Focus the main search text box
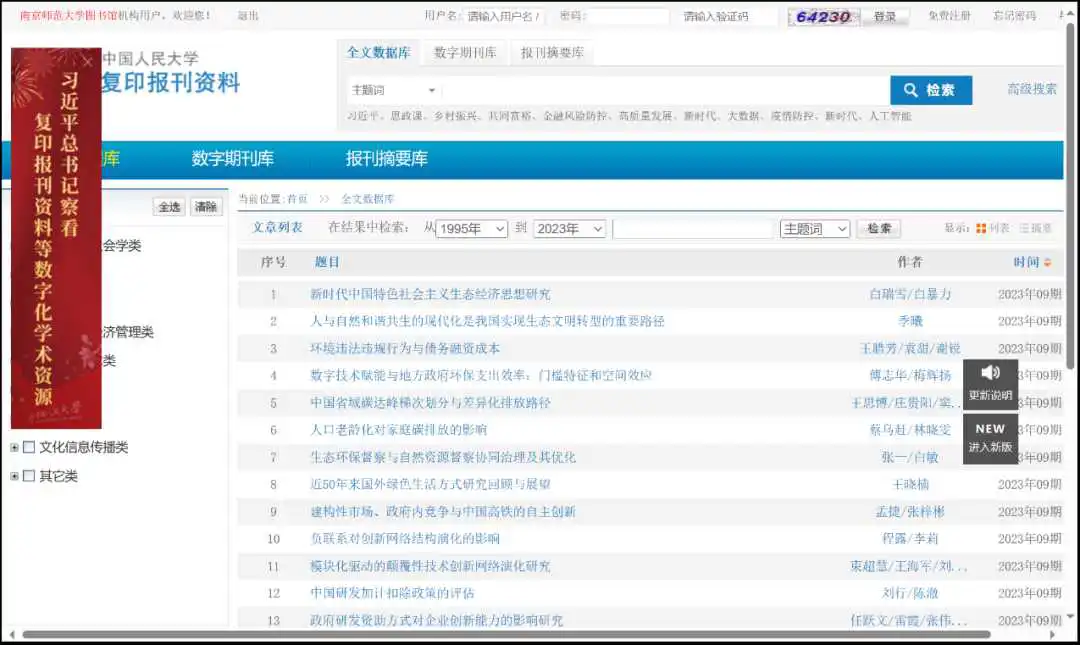 pyautogui.click(x=665, y=90)
